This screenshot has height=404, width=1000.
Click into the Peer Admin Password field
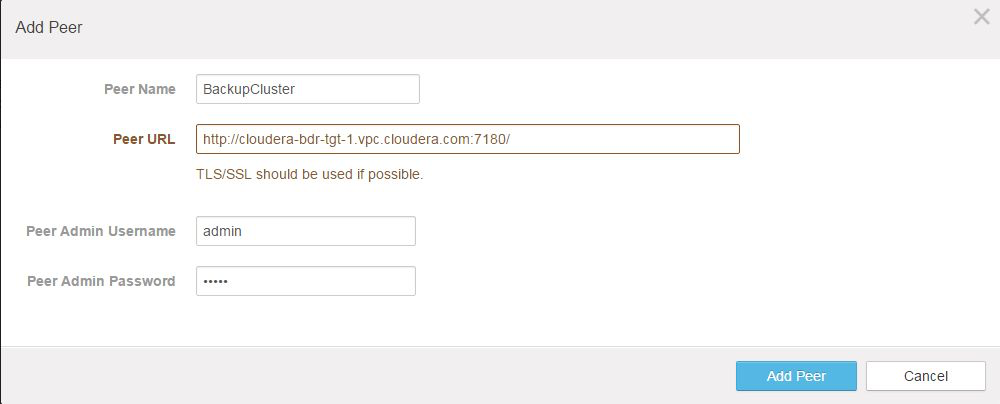pyautogui.click(x=305, y=281)
